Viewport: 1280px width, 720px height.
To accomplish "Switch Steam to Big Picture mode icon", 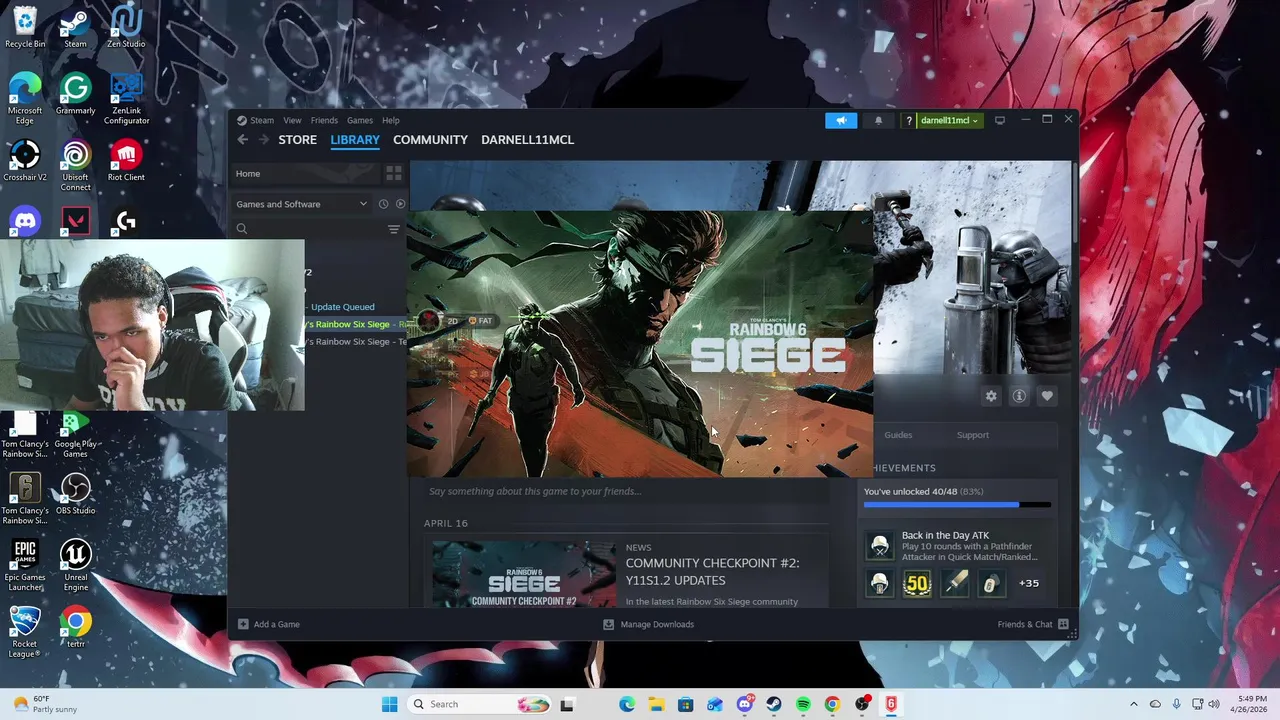I will pos(1000,120).
